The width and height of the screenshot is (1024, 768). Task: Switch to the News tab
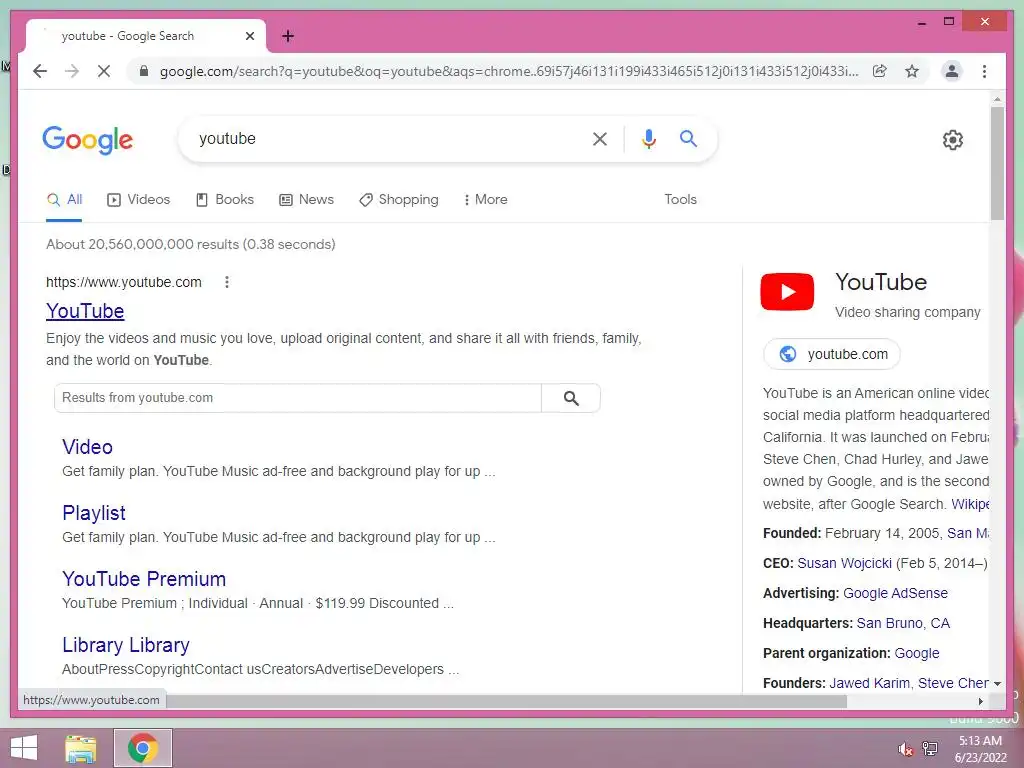tap(306, 200)
